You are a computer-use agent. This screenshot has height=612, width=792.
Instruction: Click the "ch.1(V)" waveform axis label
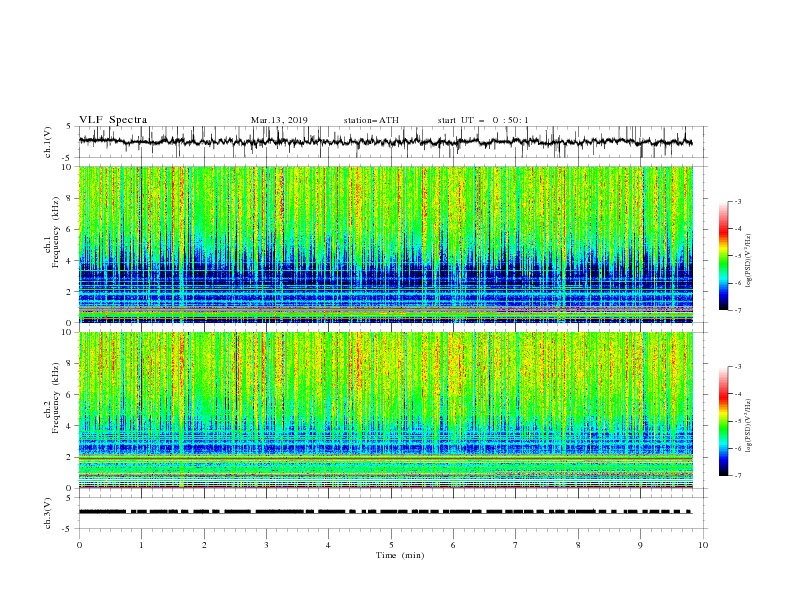click(48, 142)
